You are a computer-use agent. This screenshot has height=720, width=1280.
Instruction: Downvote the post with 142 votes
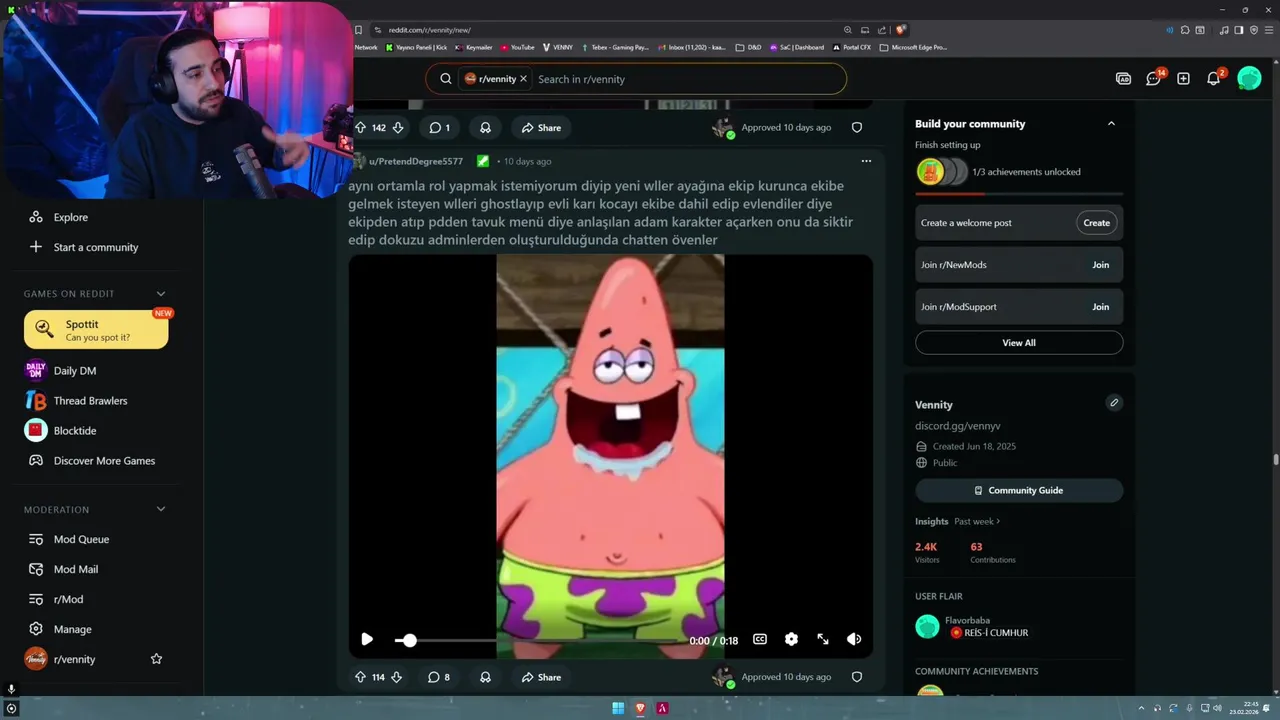tap(398, 128)
